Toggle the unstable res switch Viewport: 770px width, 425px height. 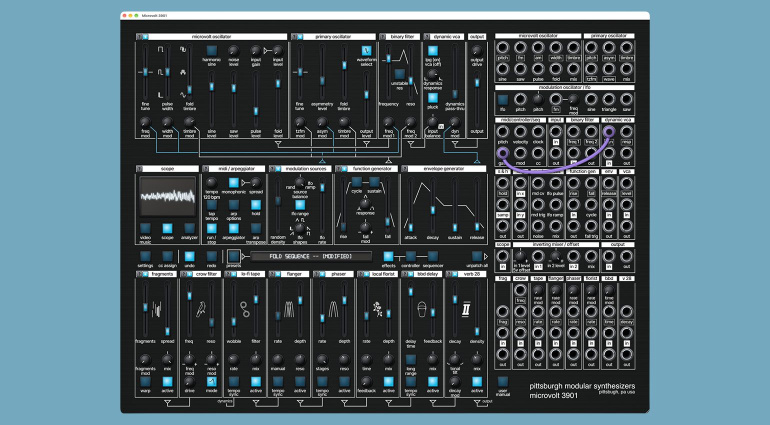point(400,74)
